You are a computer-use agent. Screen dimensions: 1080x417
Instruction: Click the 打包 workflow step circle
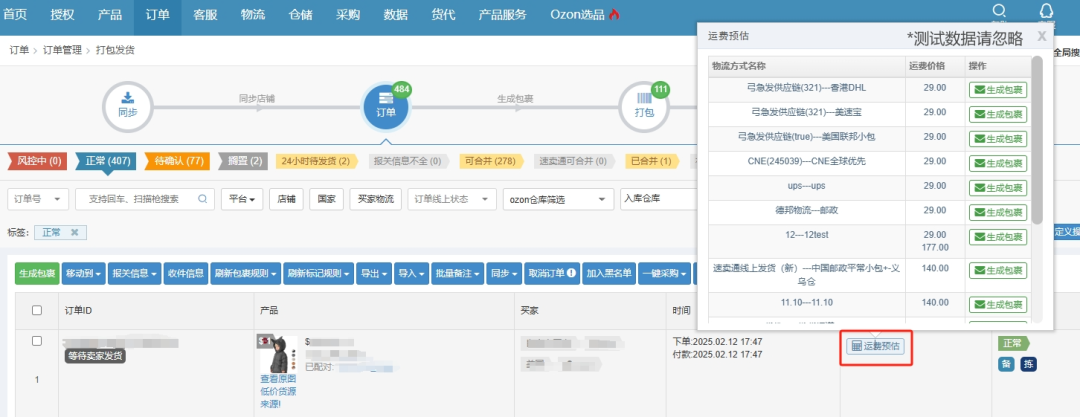click(644, 107)
